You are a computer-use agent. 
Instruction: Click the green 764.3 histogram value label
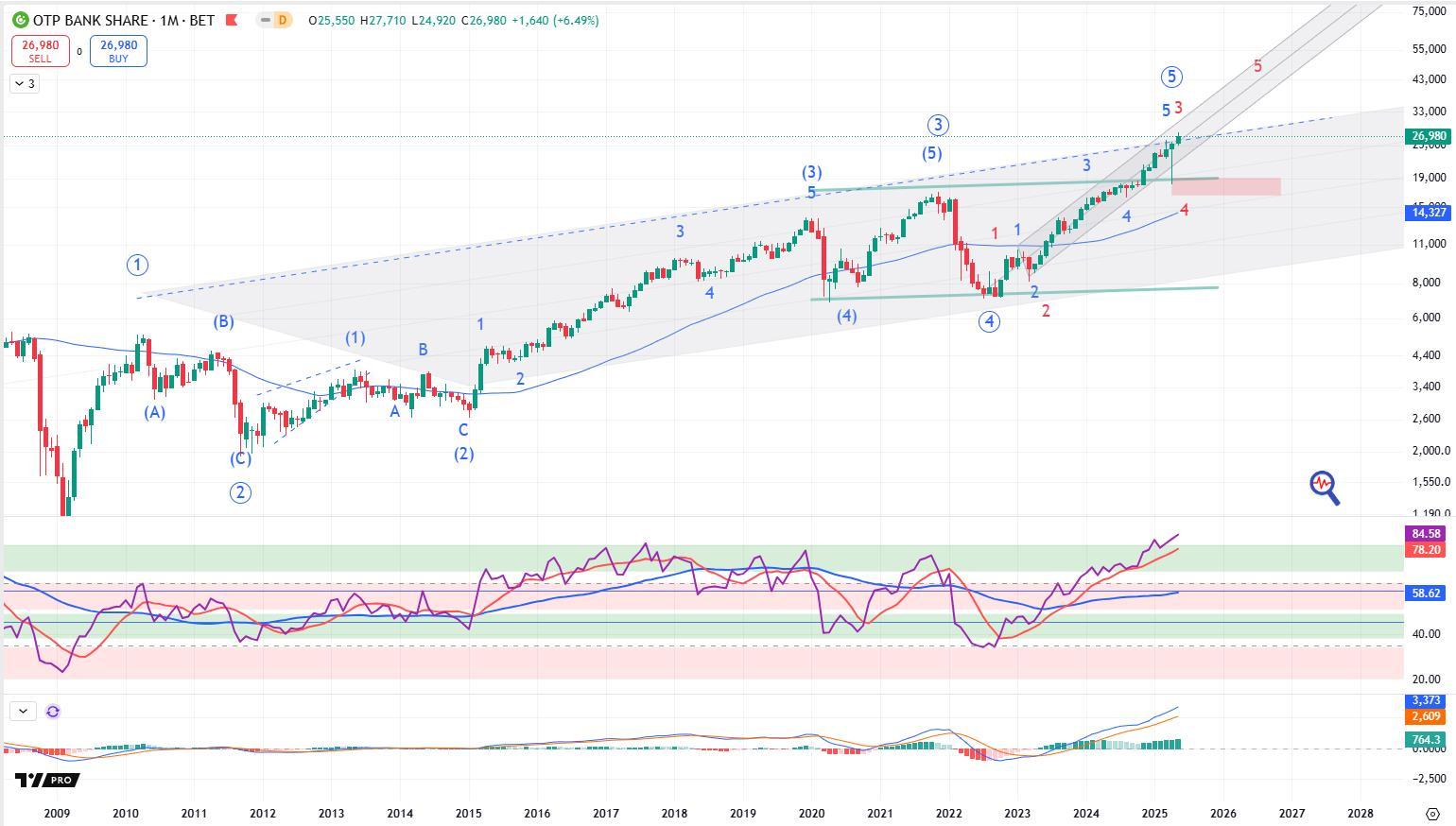[x=1426, y=739]
